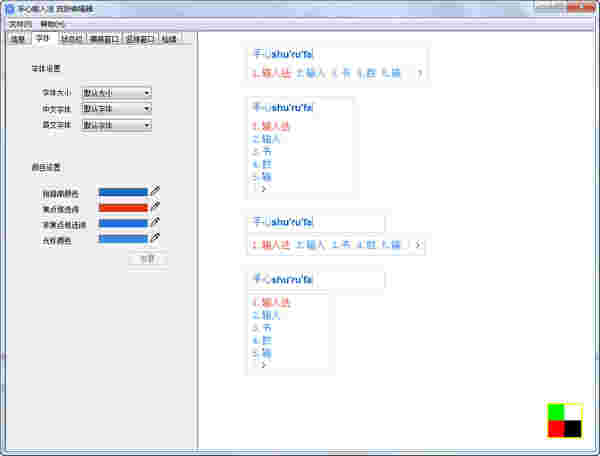Click the pencil icon beside the first color row
This screenshot has width=600, height=456.
click(x=155, y=191)
